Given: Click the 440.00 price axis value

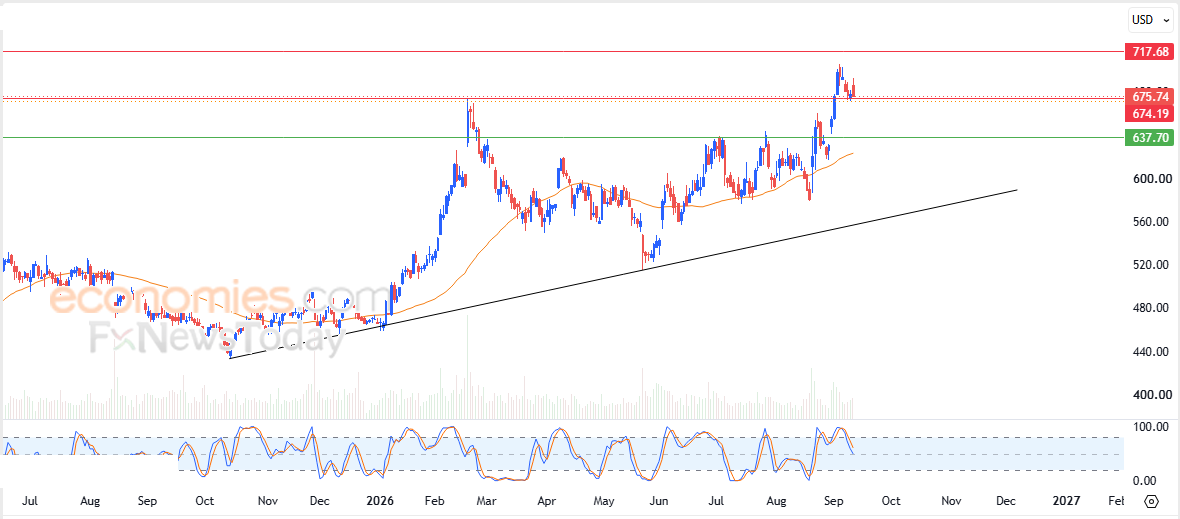Looking at the screenshot, I should point(1151,351).
